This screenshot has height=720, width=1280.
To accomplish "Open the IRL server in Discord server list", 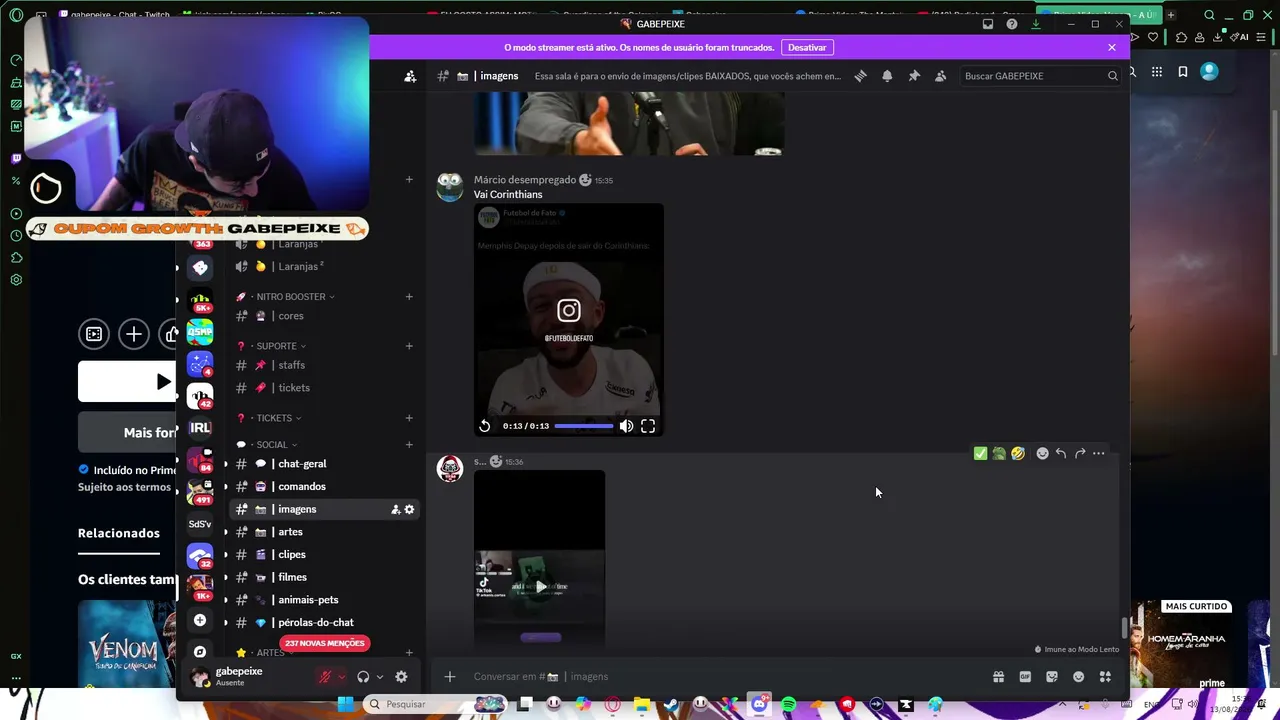I will click(x=200, y=428).
